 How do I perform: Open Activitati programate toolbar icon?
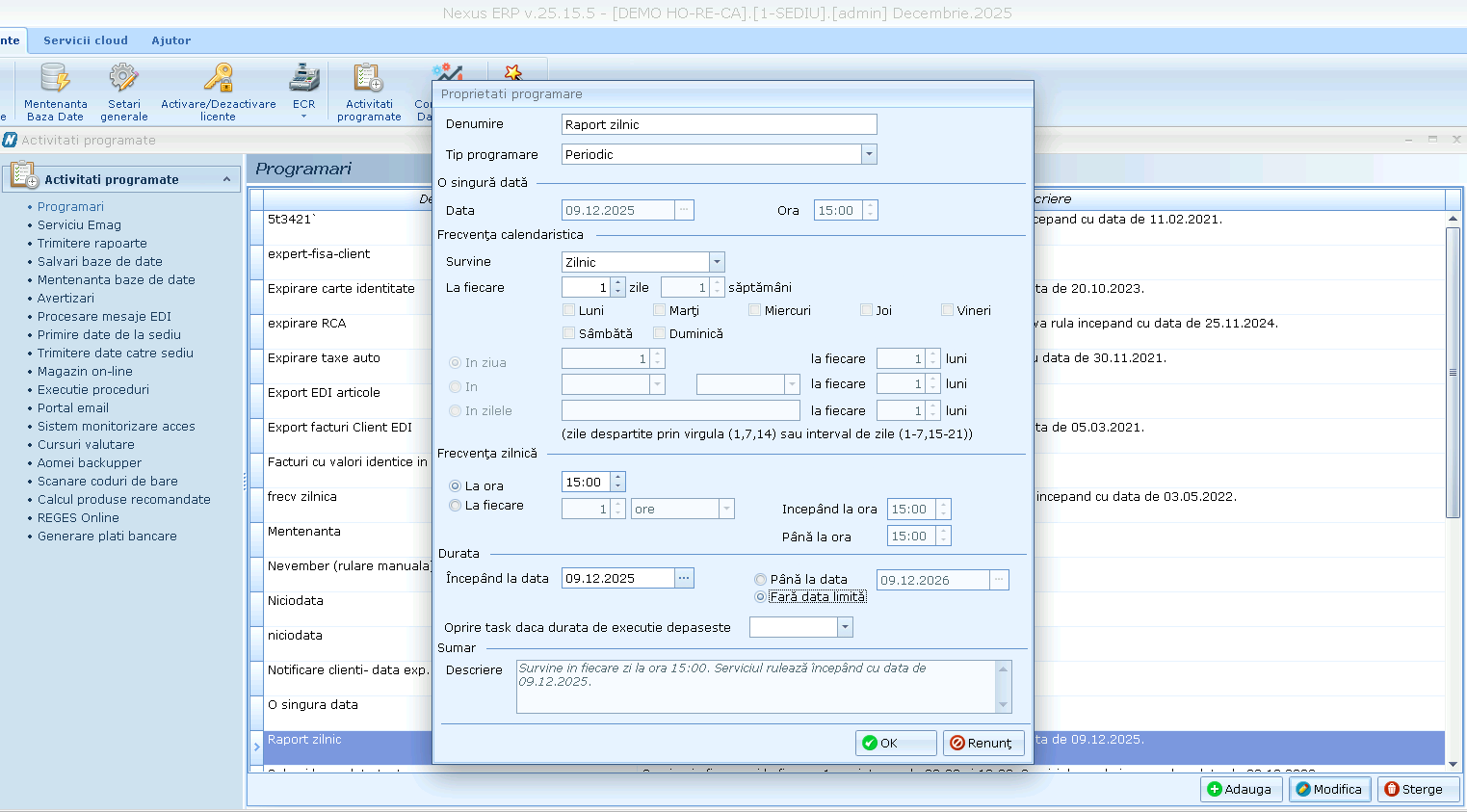coord(369,79)
